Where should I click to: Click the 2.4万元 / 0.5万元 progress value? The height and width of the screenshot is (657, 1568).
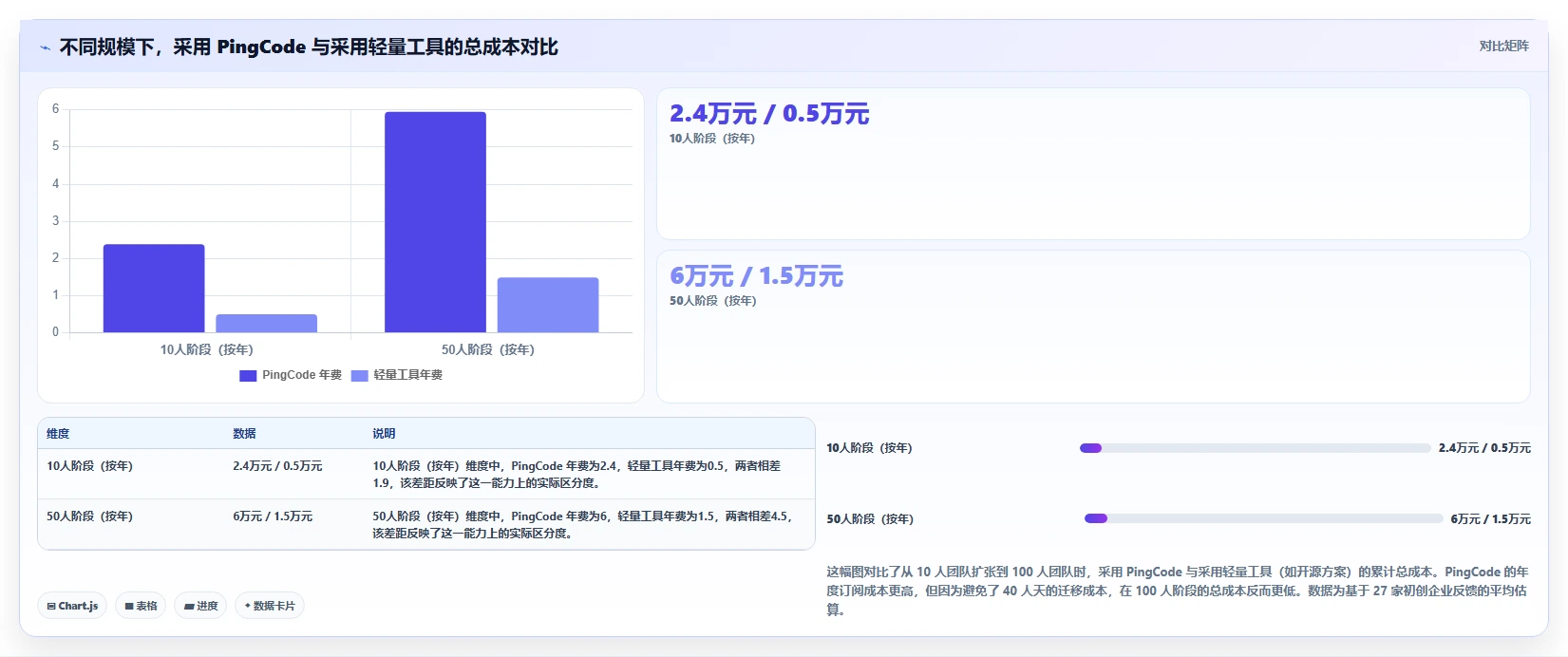coord(1484,448)
